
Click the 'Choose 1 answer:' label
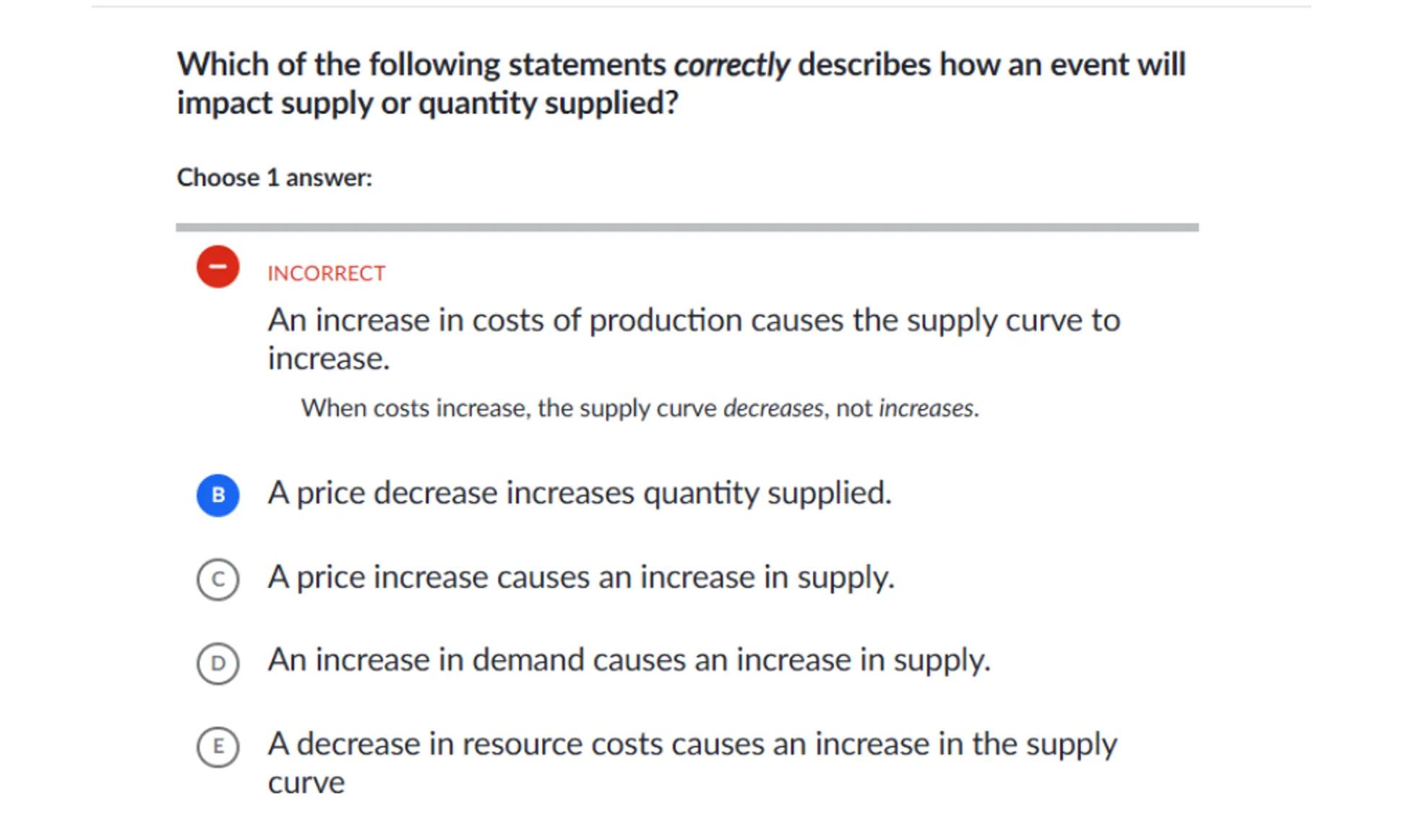click(x=274, y=178)
